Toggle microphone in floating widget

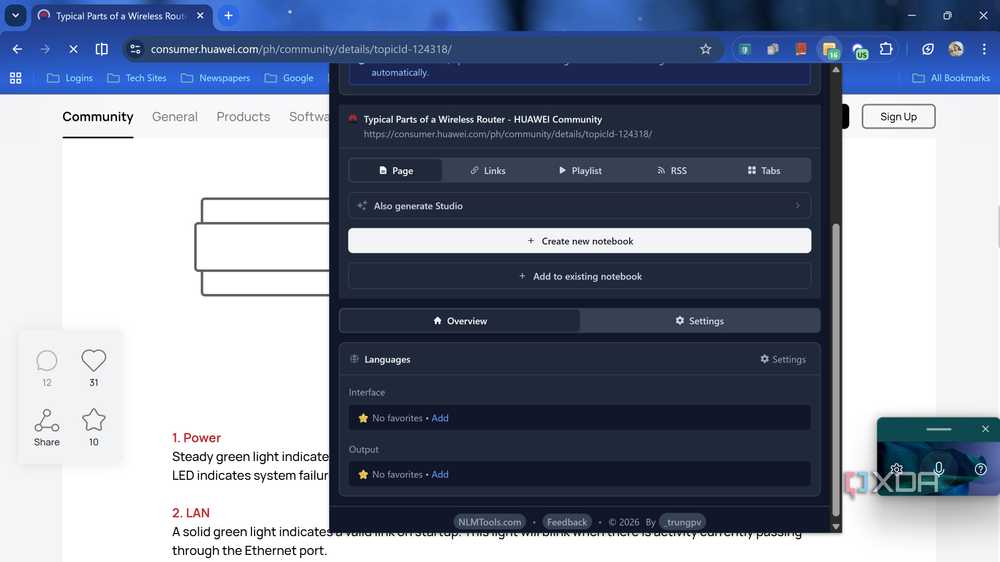pyautogui.click(x=938, y=469)
